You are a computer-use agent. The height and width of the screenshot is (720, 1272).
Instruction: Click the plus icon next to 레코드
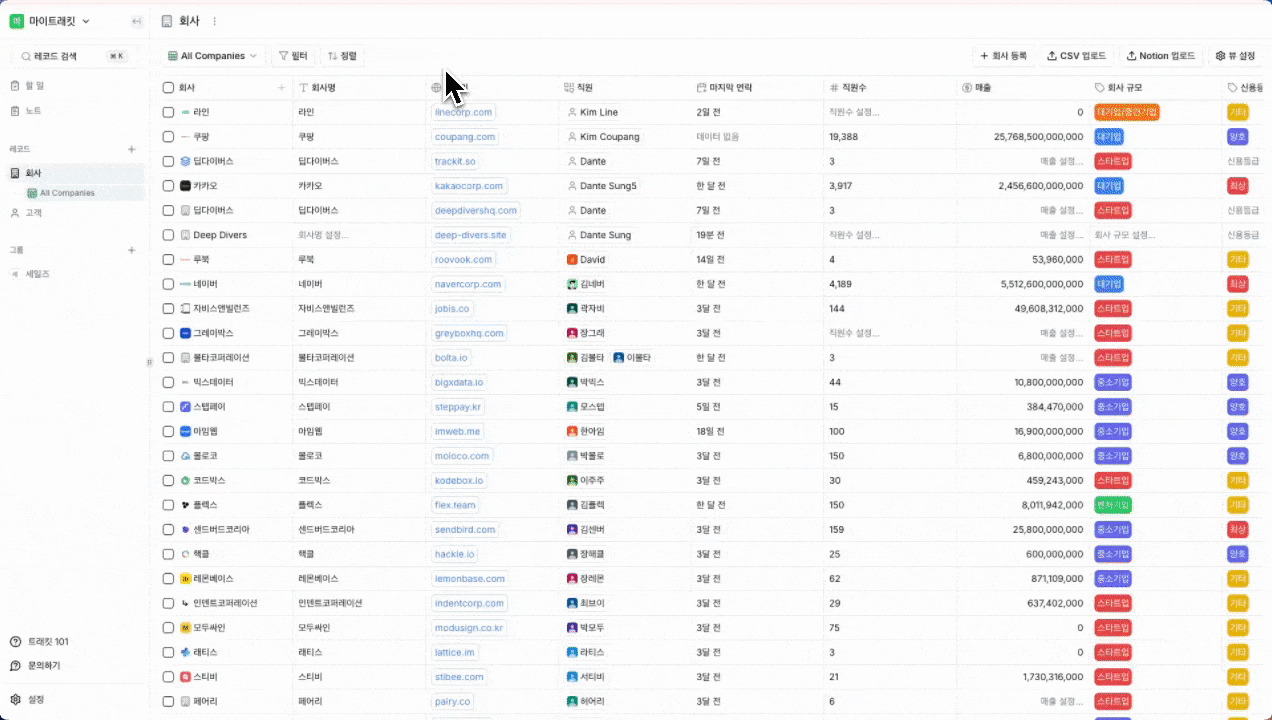[x=131, y=149]
